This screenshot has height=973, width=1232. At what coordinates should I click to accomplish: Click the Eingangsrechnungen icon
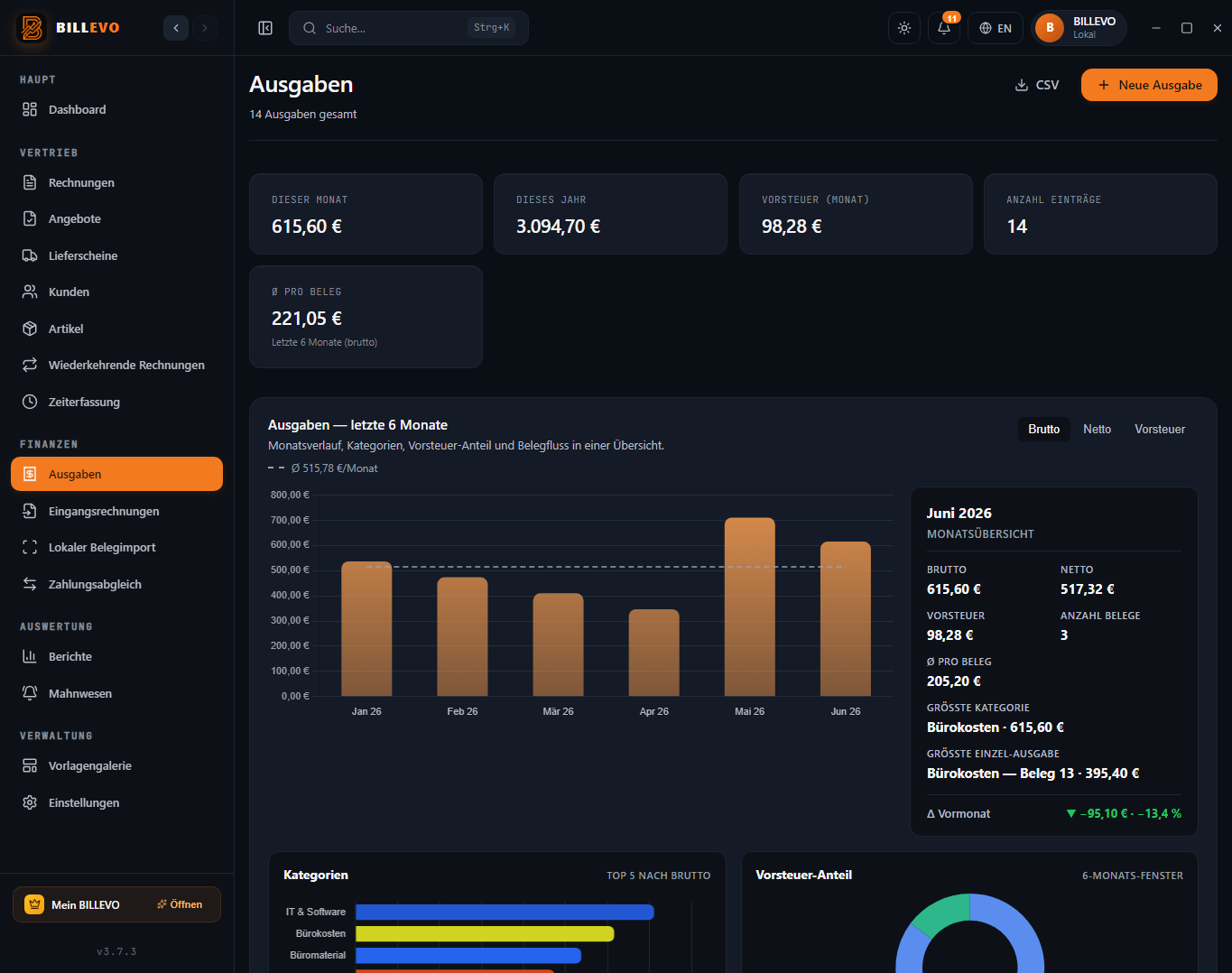pyautogui.click(x=30, y=511)
